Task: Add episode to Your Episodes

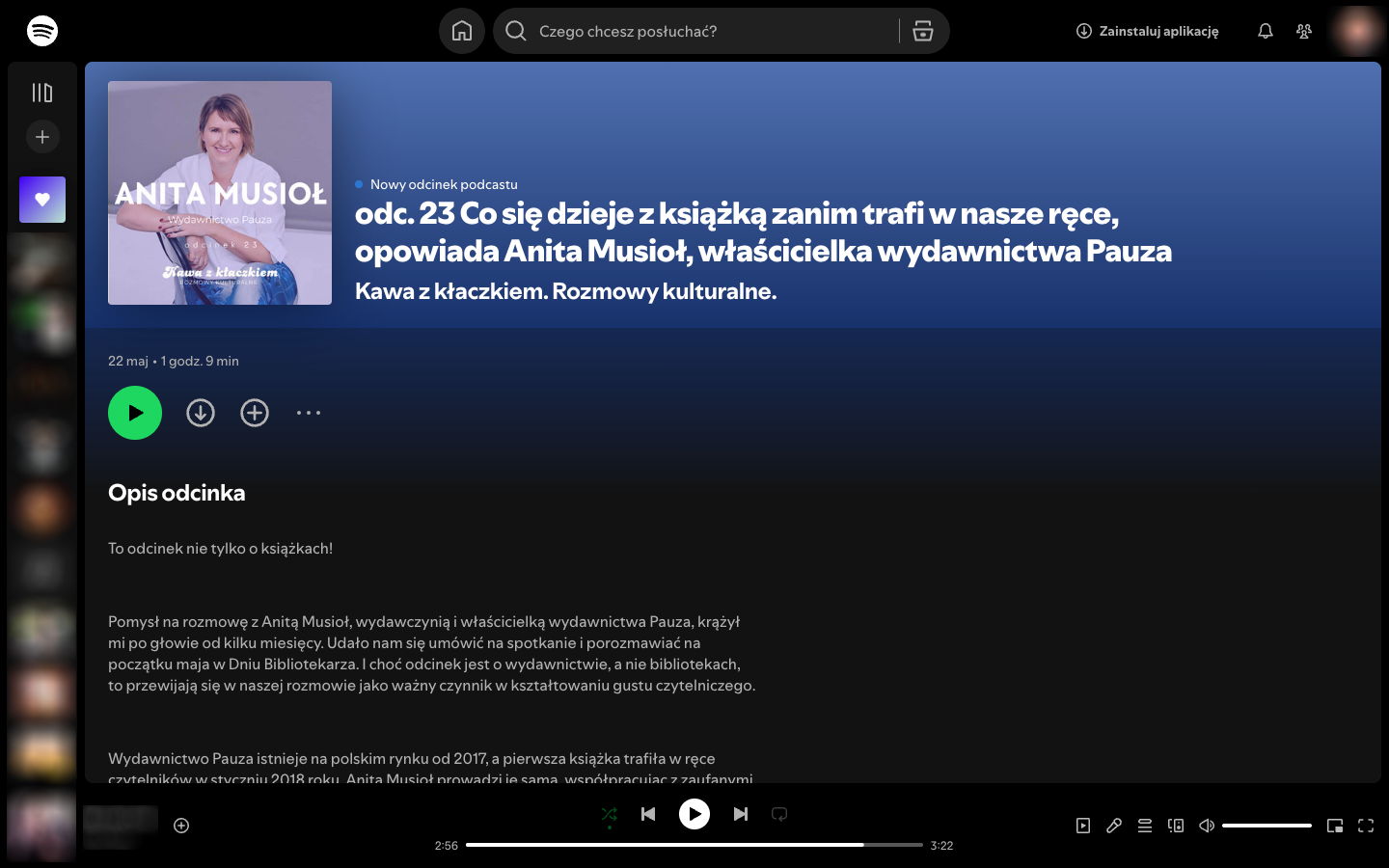Action: (255, 413)
